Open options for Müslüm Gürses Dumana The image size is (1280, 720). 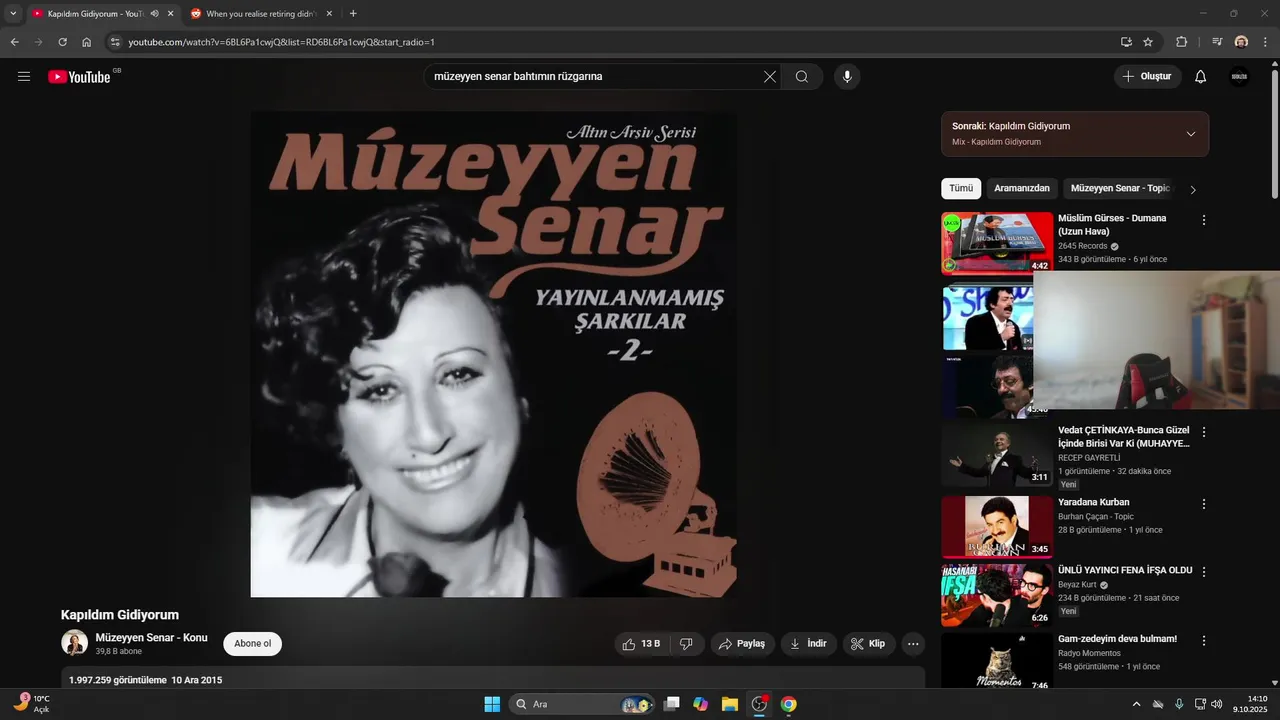(x=1204, y=220)
